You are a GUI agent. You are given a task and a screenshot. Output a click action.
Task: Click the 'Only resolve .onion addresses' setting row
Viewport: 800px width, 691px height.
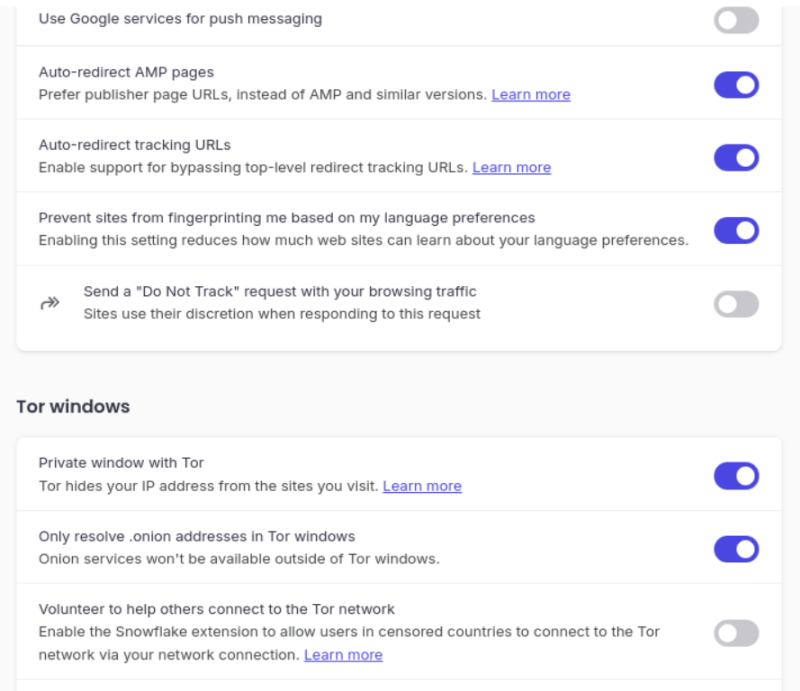pos(196,536)
